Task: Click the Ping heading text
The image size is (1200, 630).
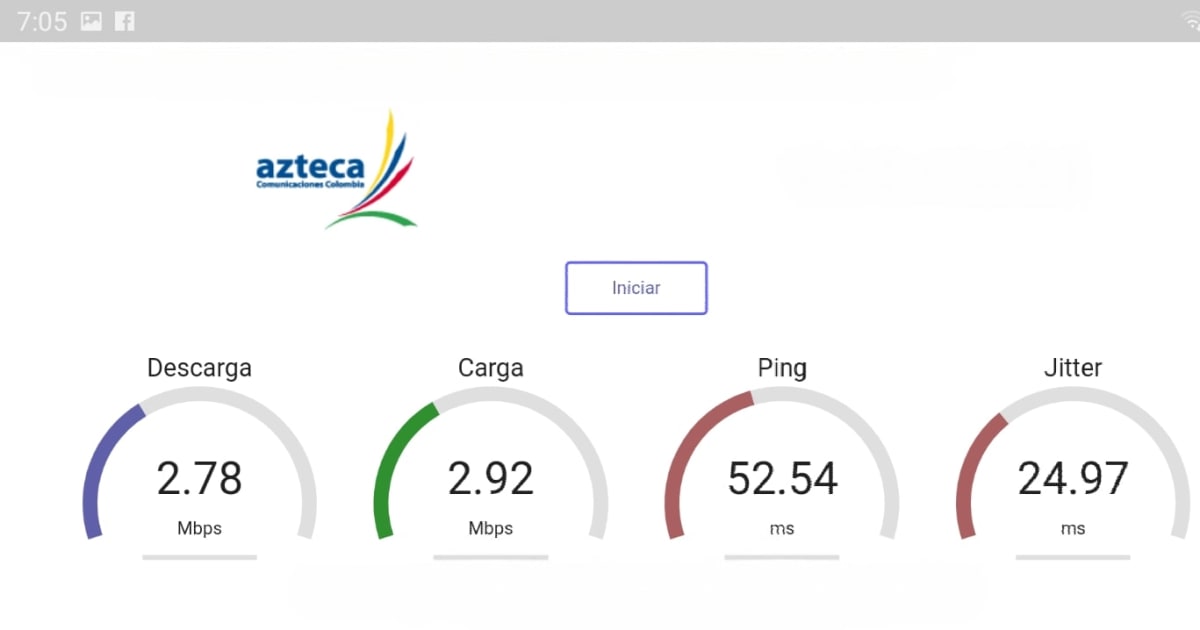Action: (782, 368)
